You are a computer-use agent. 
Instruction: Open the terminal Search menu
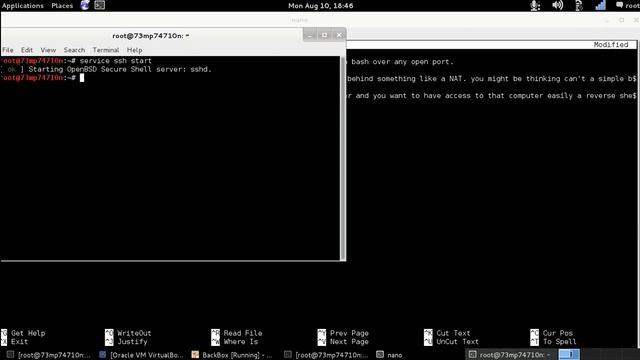(x=74, y=50)
